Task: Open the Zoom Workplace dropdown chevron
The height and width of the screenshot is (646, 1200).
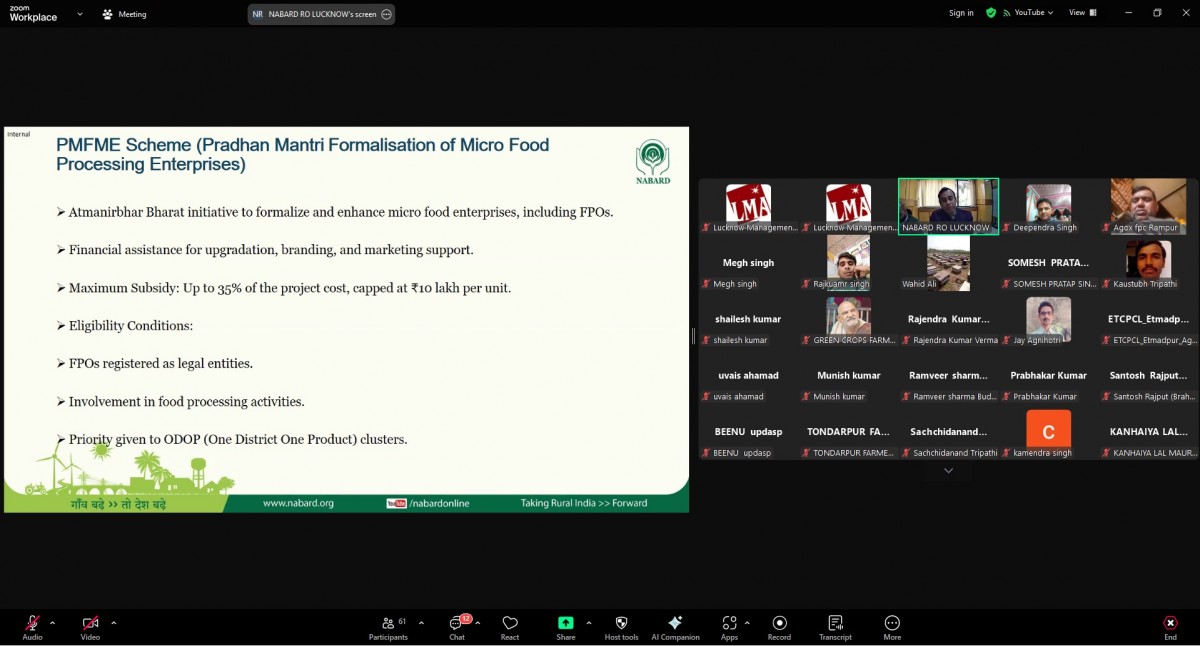Action: 80,14
